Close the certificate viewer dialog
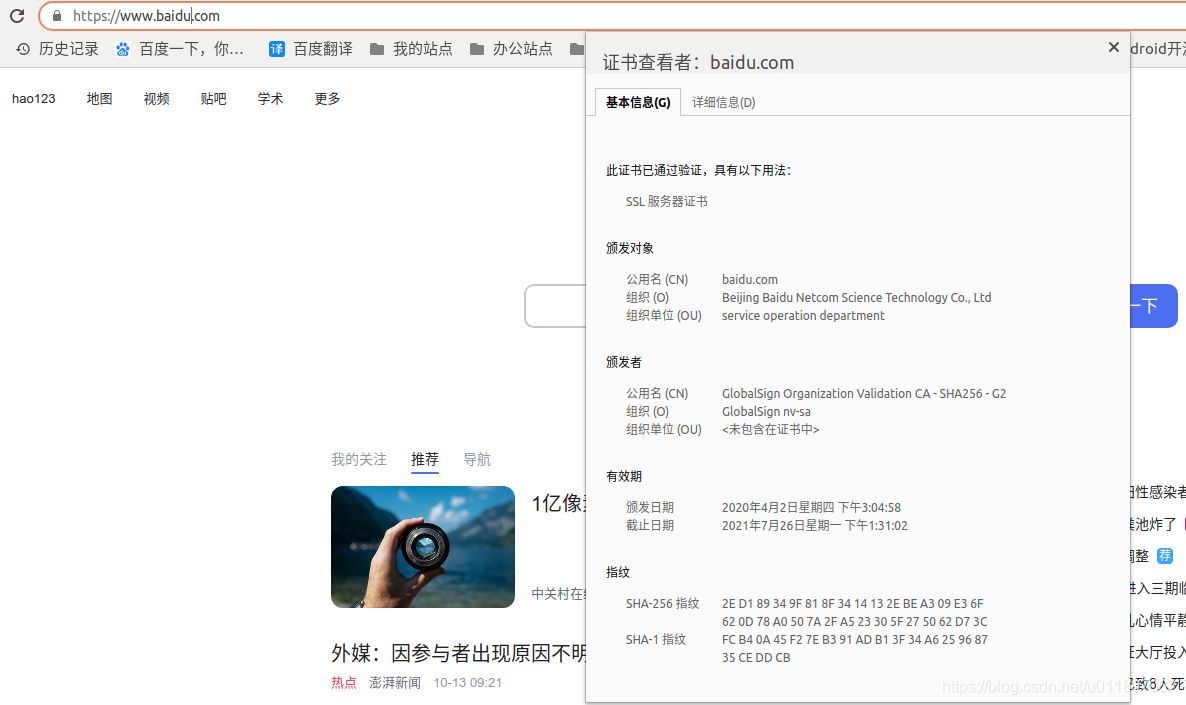Viewport: 1186px width, 705px height. [x=1113, y=47]
